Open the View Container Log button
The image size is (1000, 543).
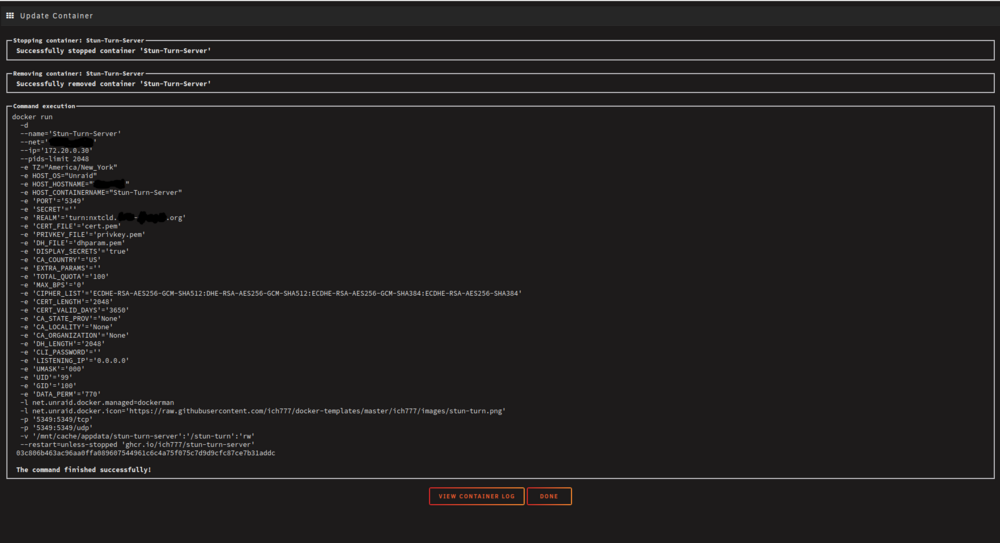476,496
